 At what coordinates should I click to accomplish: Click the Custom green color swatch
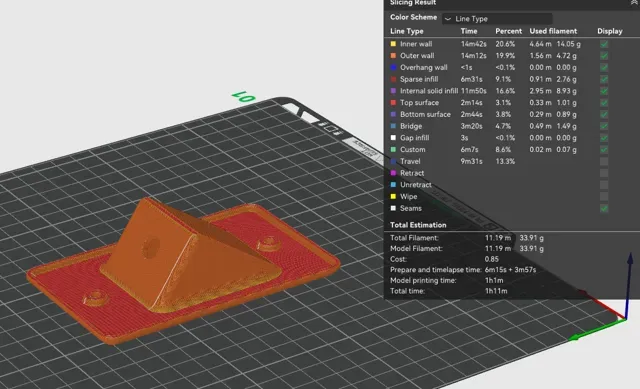point(393,149)
